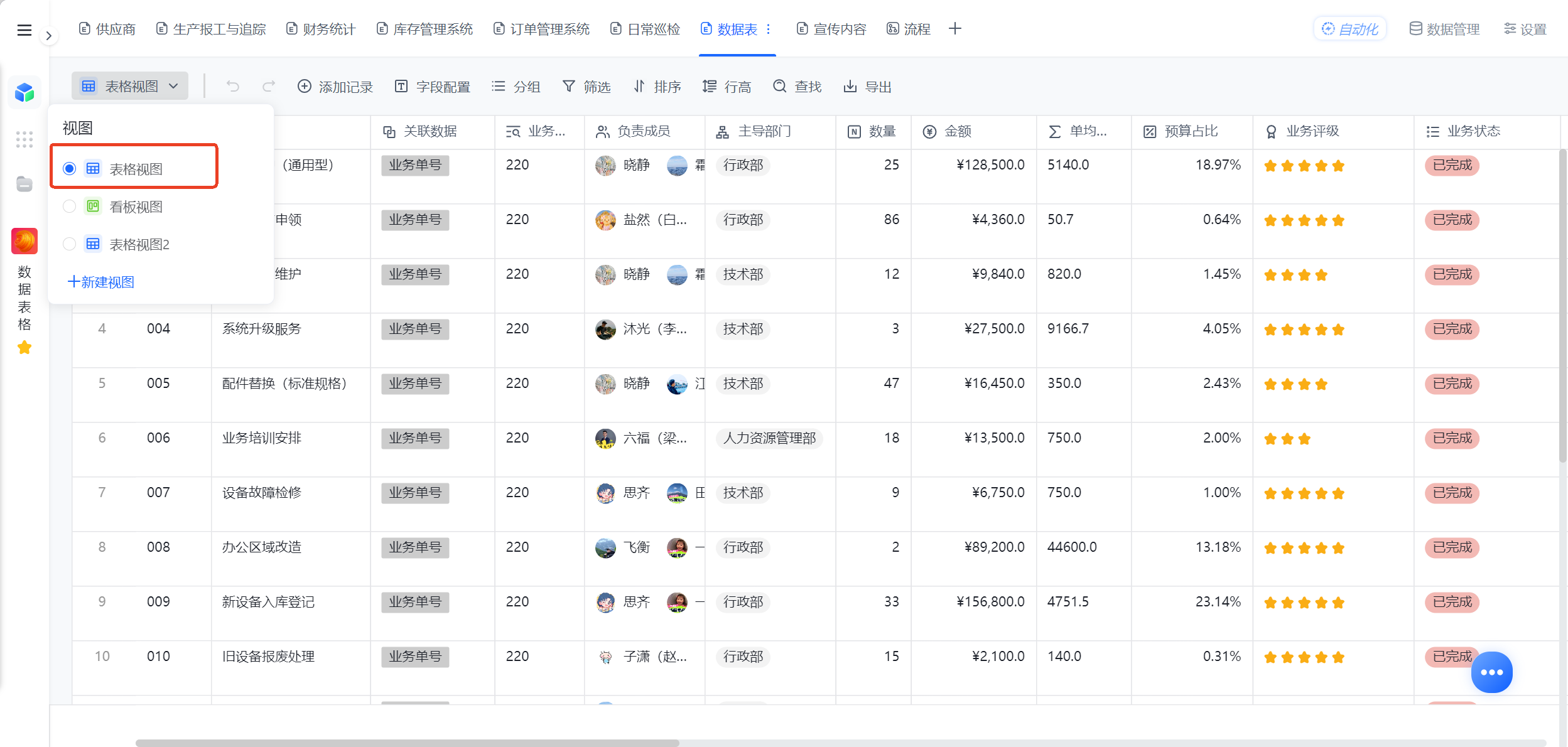Open the 分组 grouping option
Screen dimensions: 1568x747
(516, 87)
